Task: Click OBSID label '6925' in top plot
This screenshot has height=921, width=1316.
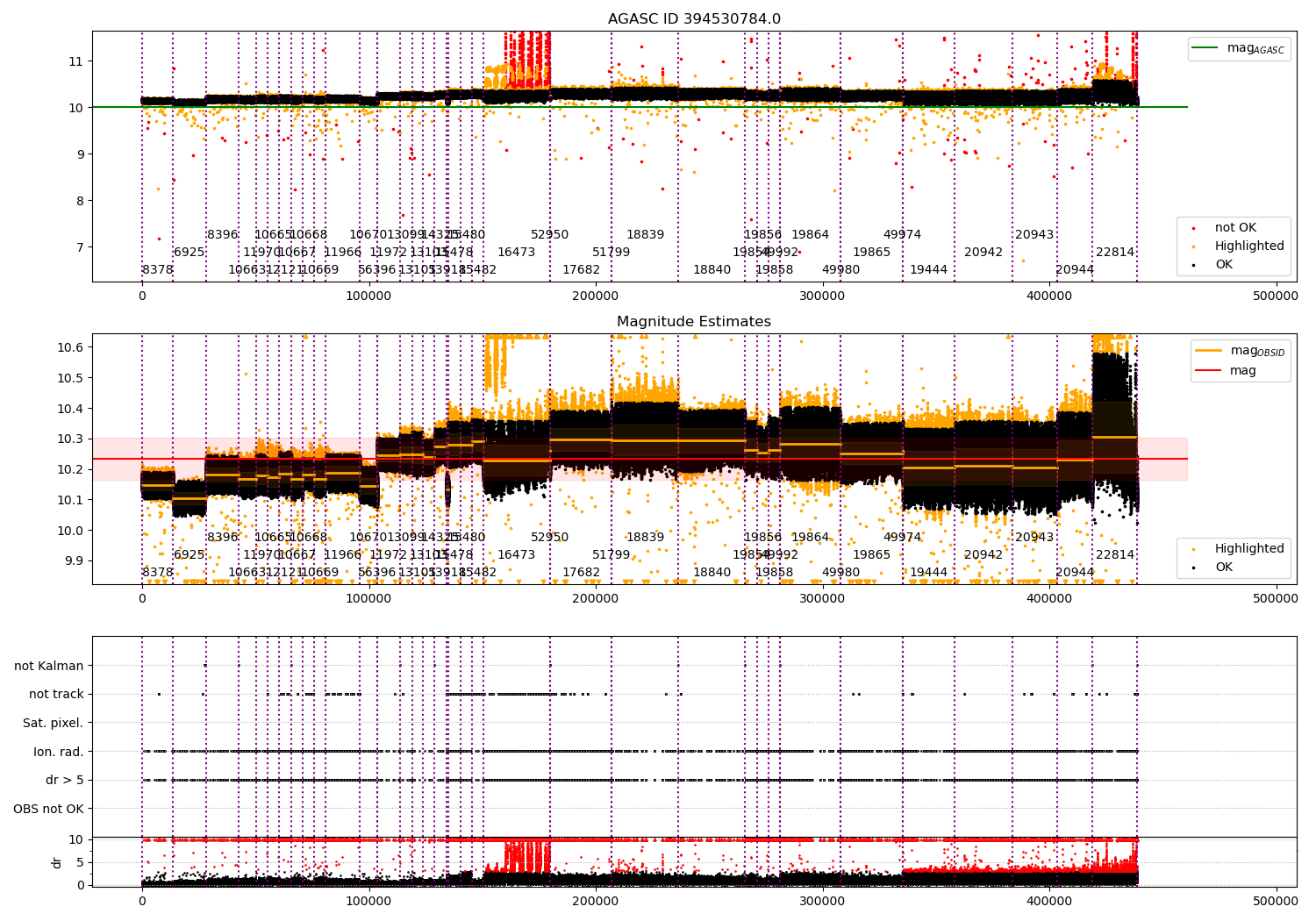Action: (190, 253)
